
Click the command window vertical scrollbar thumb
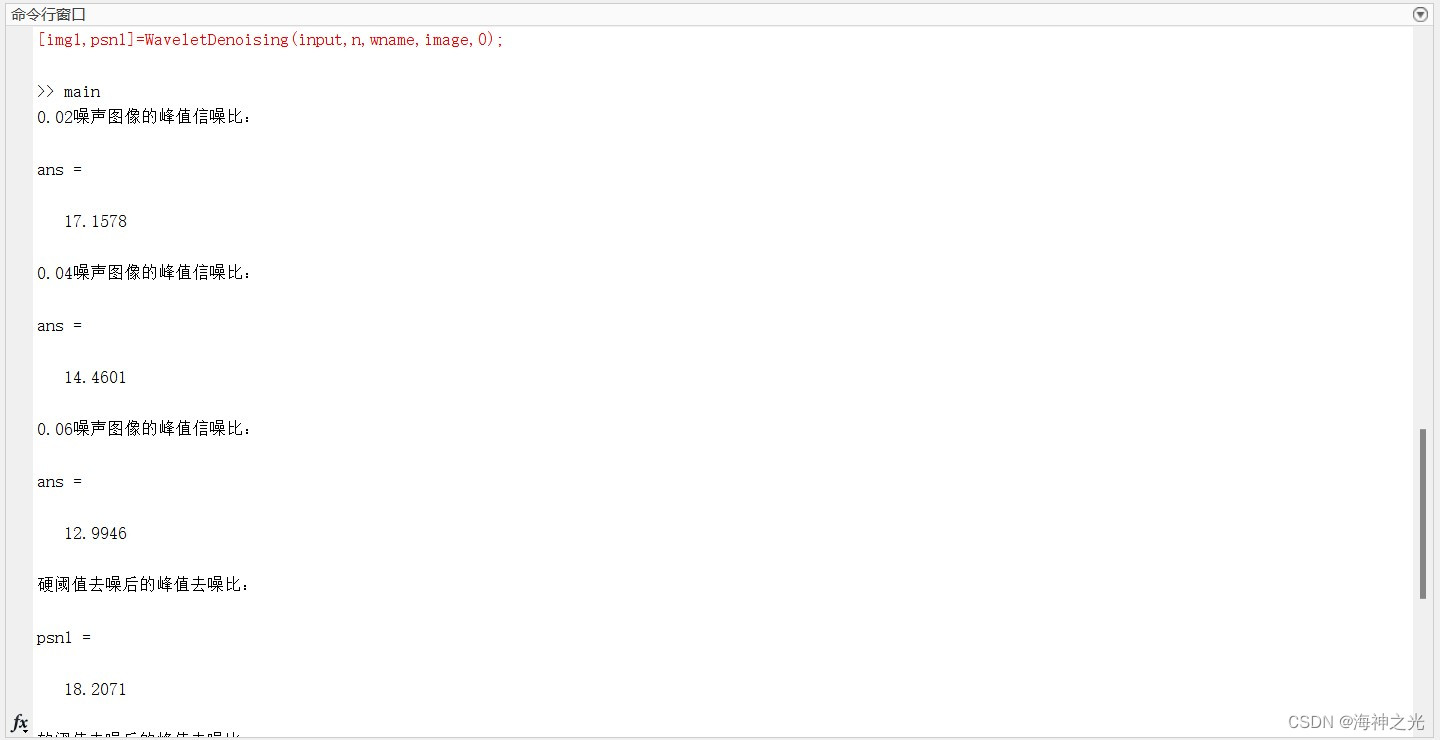(1422, 514)
